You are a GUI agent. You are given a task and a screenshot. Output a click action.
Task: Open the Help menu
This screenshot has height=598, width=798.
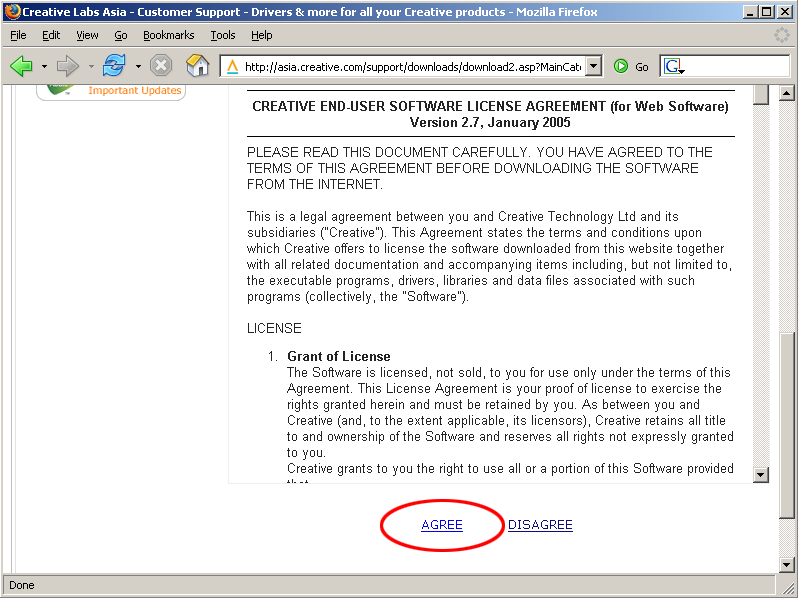tap(262, 35)
